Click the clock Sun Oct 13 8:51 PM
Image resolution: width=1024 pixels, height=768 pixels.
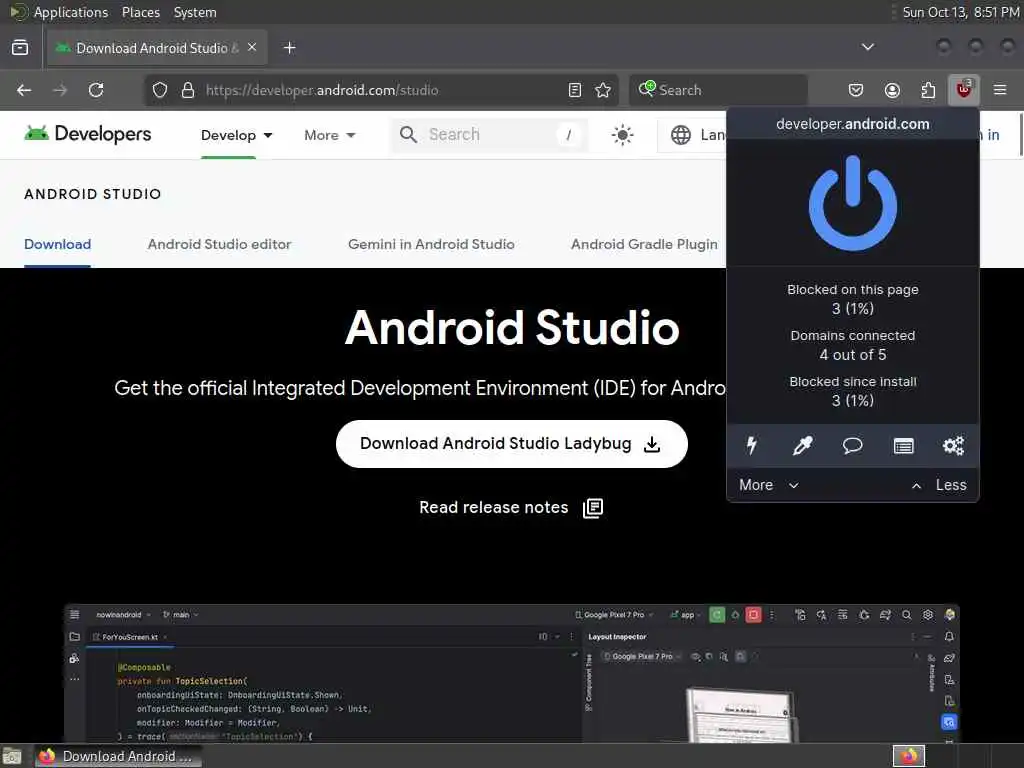pyautogui.click(x=960, y=12)
